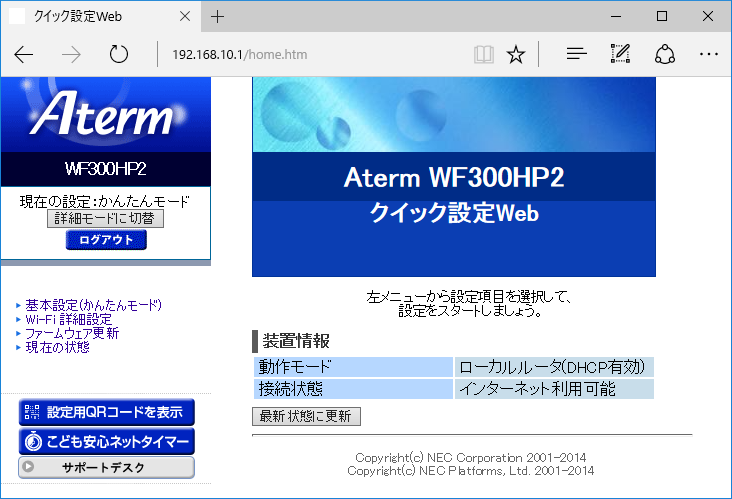The width and height of the screenshot is (732, 499).
Task: Click the Share icon in toolbar
Action: [665, 55]
